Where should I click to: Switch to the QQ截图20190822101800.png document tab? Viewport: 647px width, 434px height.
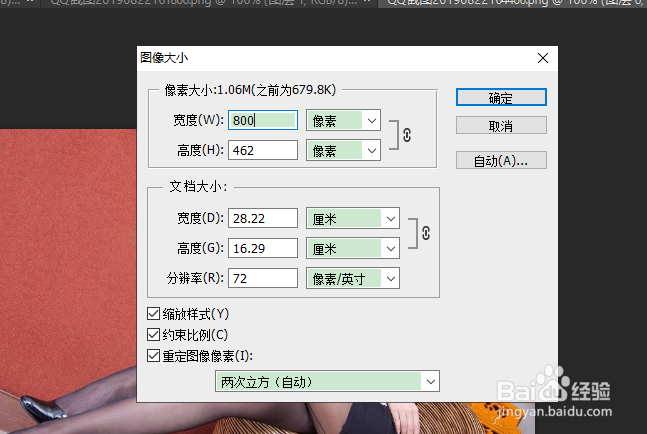tap(208, 3)
